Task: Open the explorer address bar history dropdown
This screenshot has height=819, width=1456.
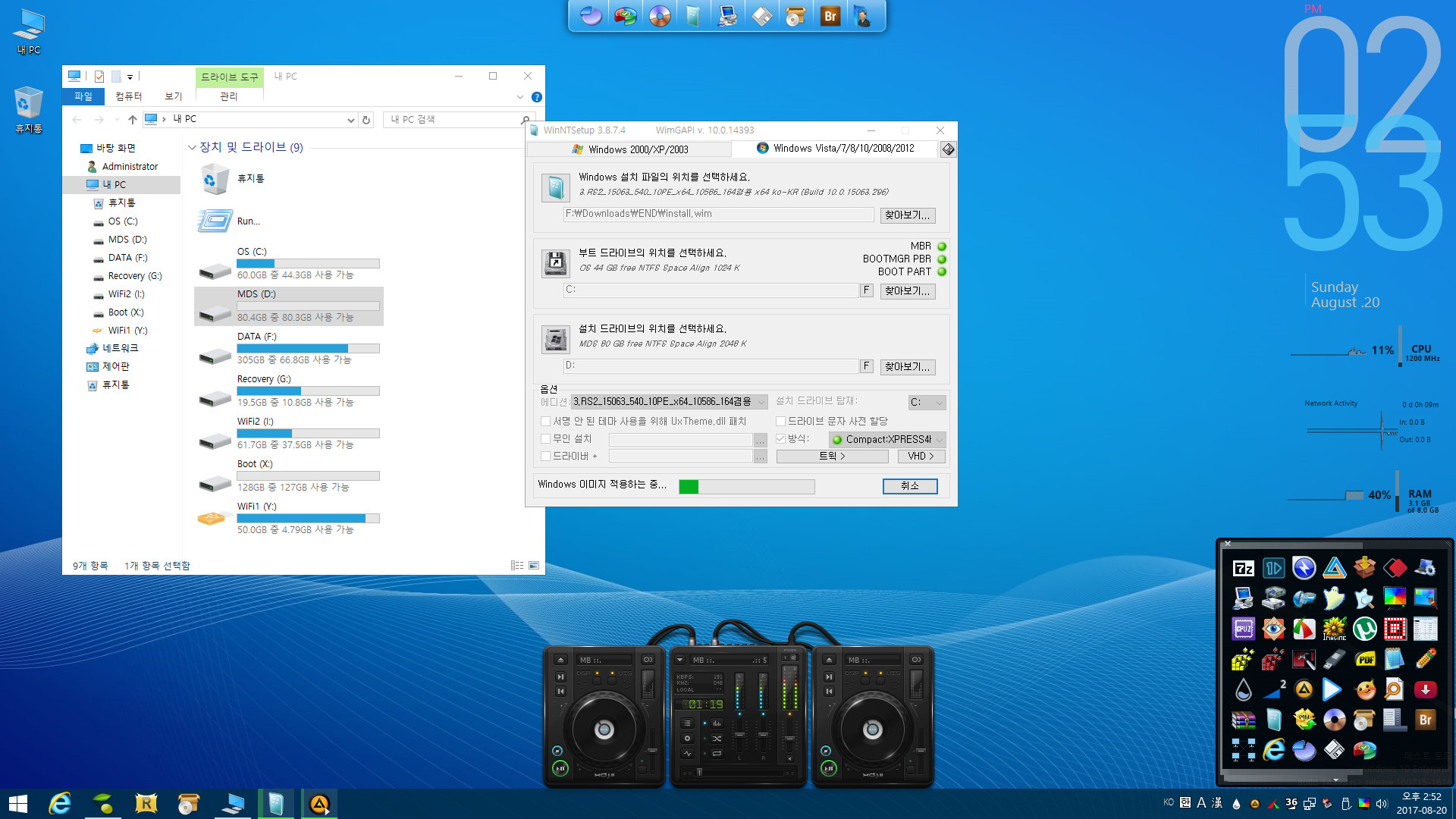Action: [350, 120]
